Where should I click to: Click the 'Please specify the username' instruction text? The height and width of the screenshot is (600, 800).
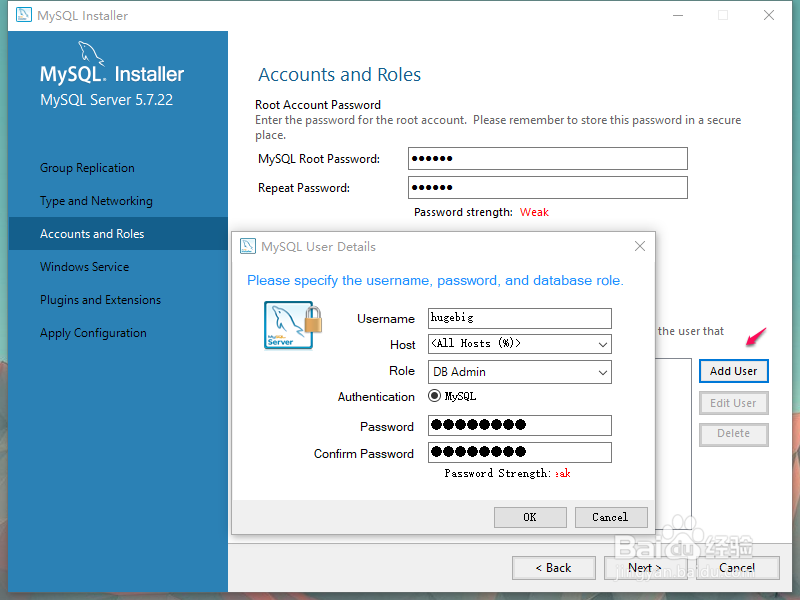click(435, 281)
